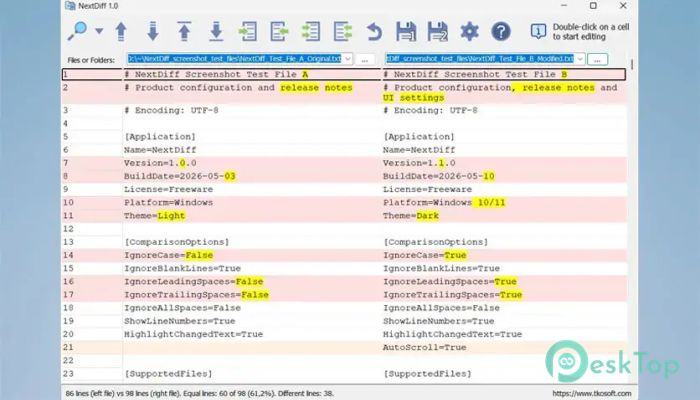Select right cell 'IgnoreTrailingSpaces=True'
Screen dimensions: 700x400
click(x=504, y=295)
